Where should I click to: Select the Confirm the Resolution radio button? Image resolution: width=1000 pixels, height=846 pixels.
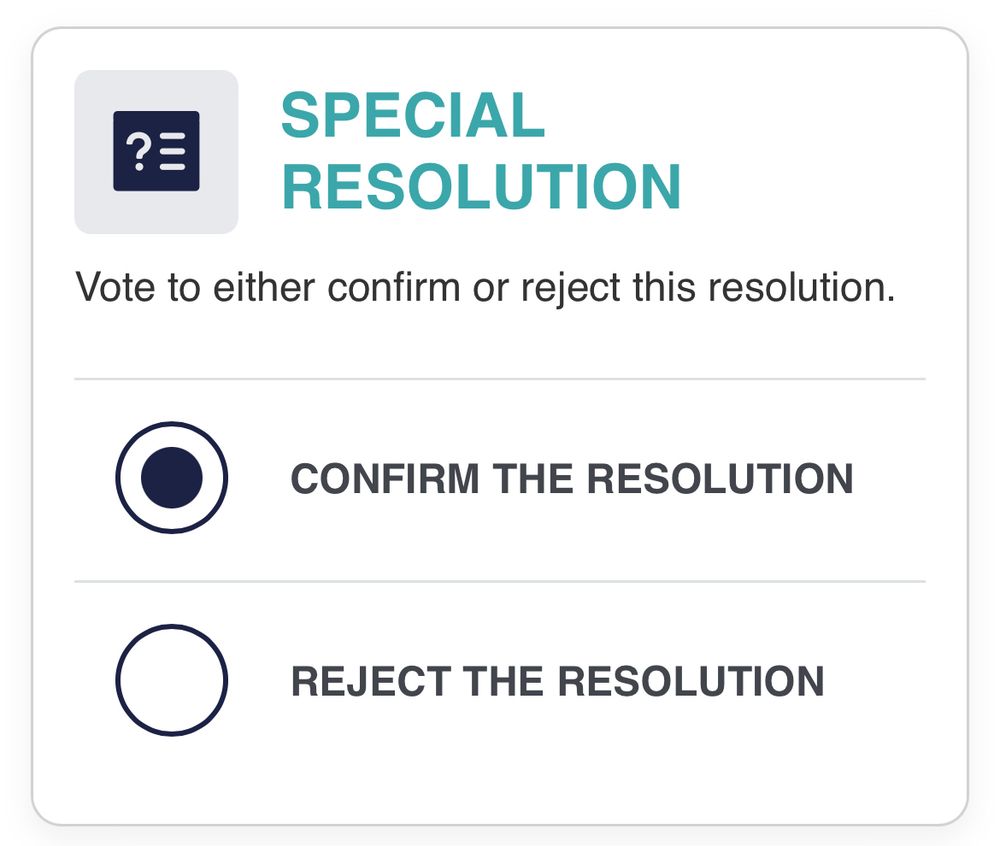pos(172,478)
